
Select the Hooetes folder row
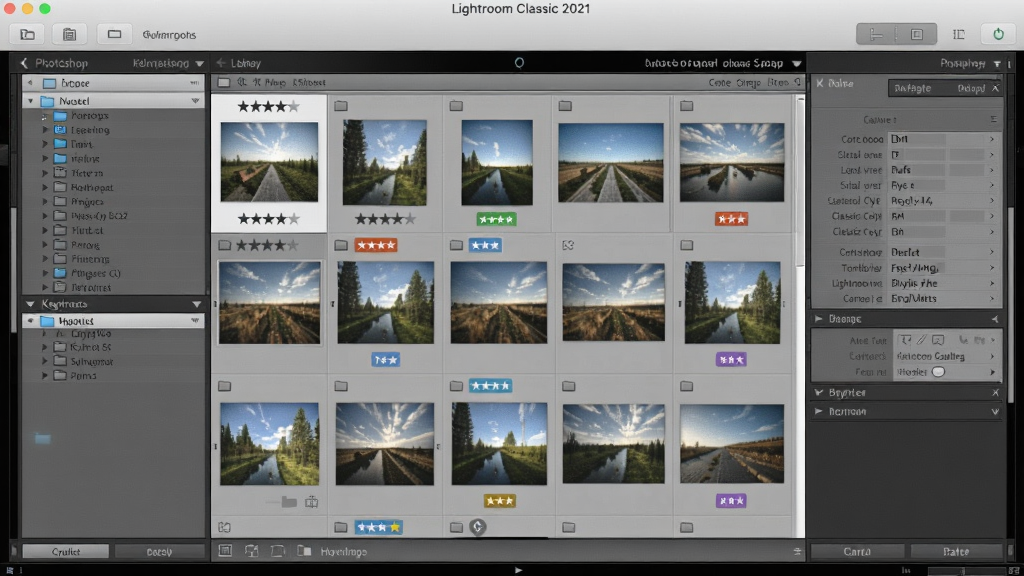click(114, 321)
